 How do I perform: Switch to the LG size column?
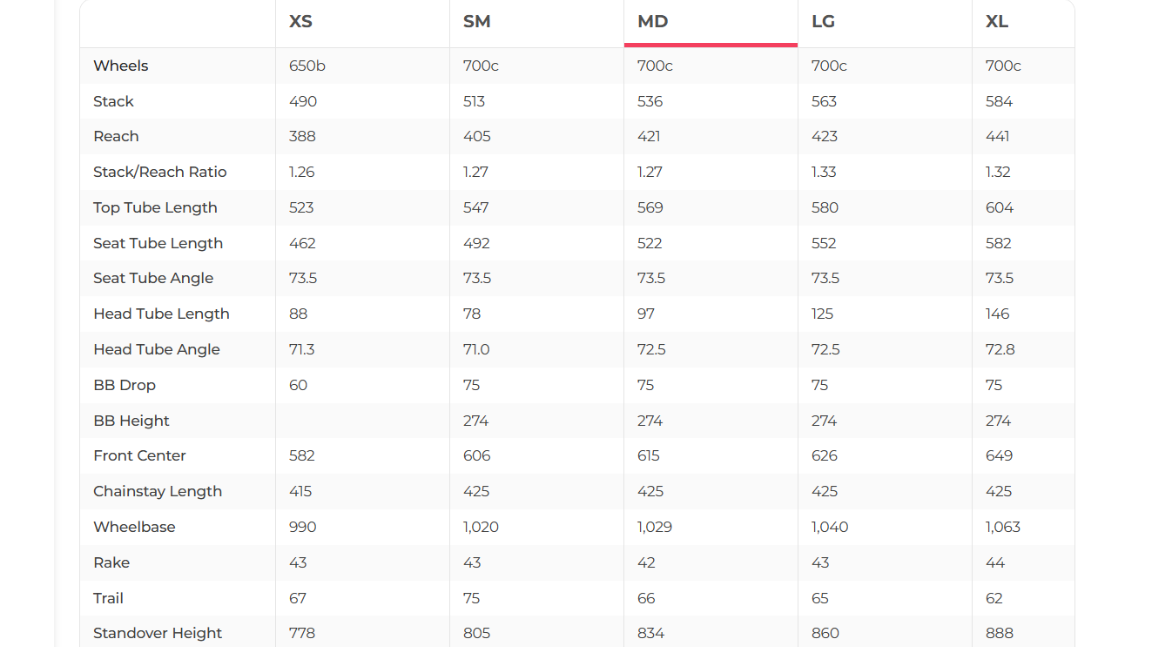(823, 22)
